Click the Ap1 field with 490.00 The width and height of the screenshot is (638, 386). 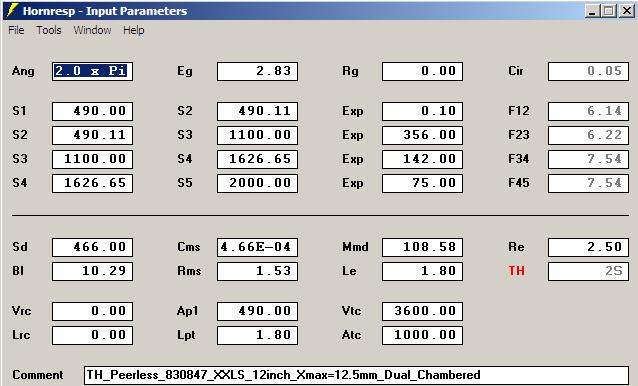(257, 312)
